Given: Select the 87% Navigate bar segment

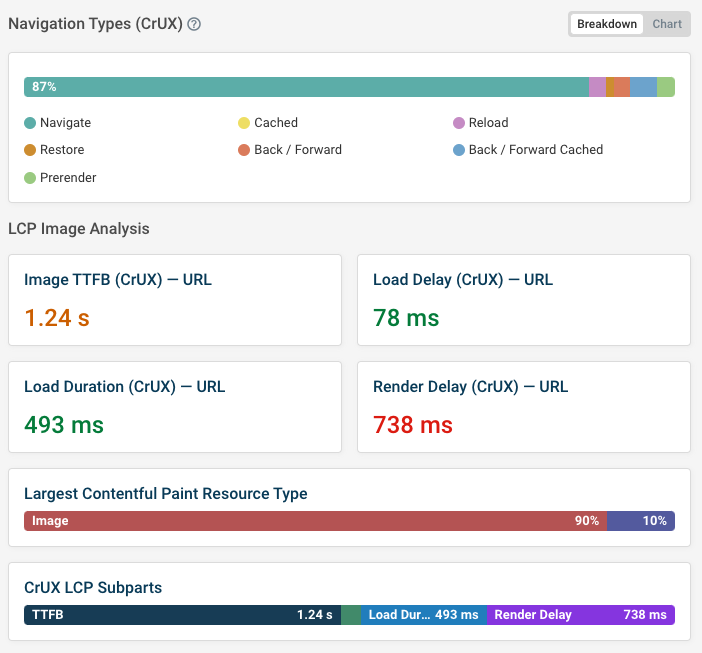Looking at the screenshot, I should (306, 87).
